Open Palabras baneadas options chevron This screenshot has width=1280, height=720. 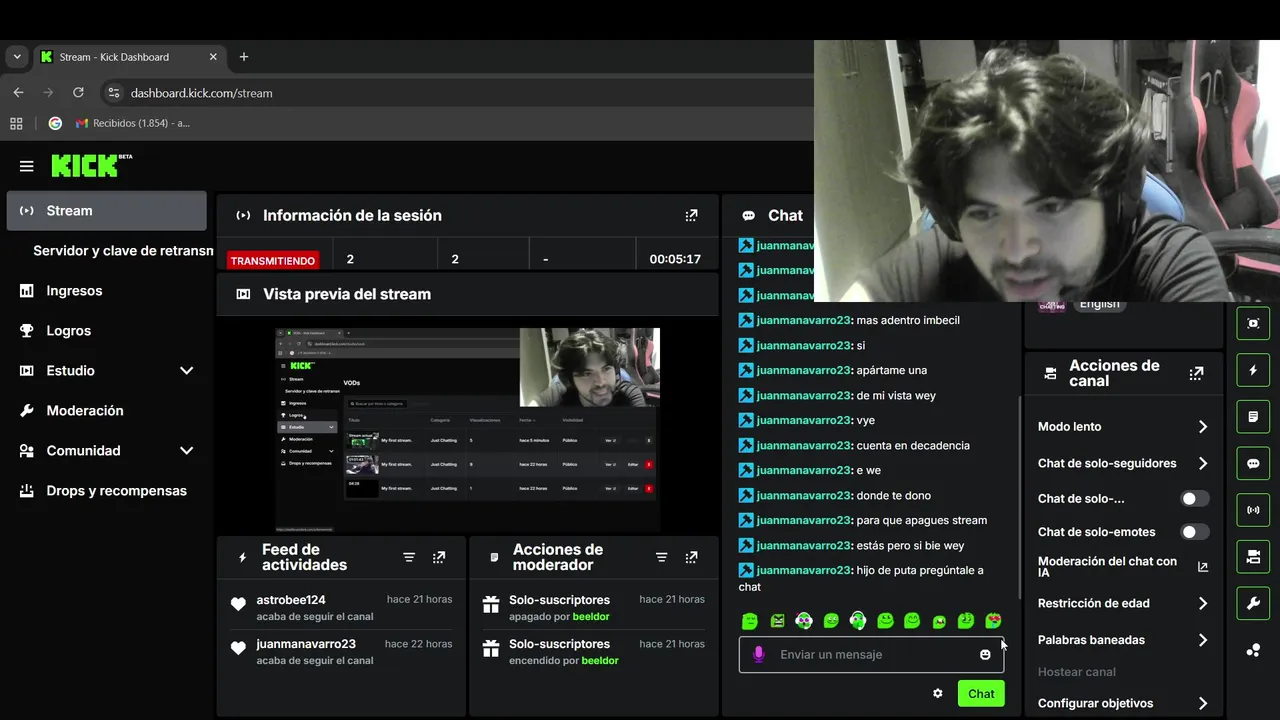(x=1203, y=640)
